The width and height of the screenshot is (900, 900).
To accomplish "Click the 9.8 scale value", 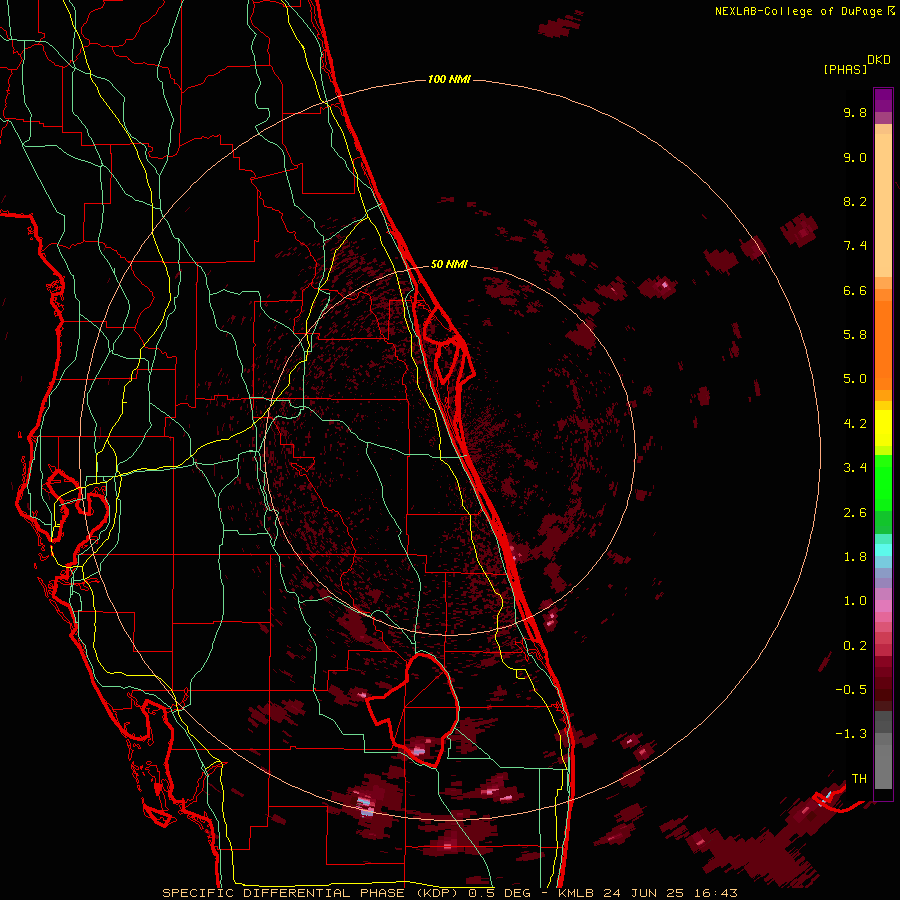I will pyautogui.click(x=855, y=112).
